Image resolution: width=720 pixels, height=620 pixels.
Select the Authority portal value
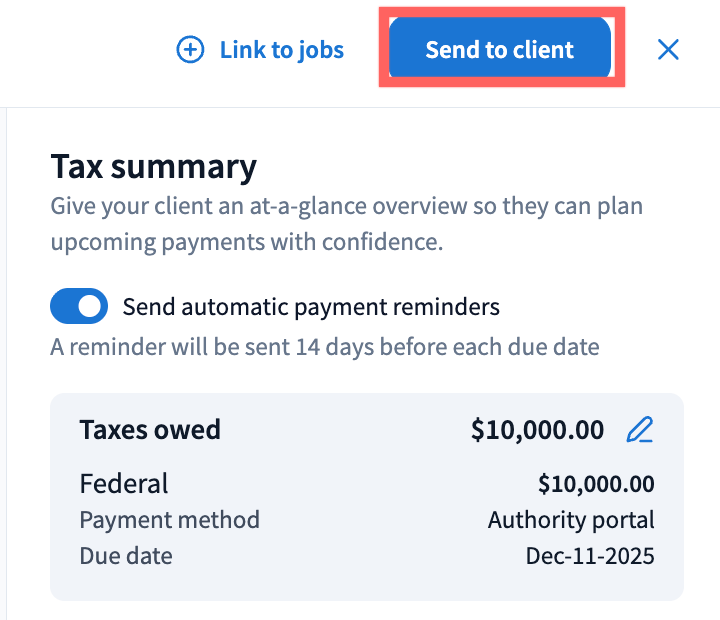(571, 520)
